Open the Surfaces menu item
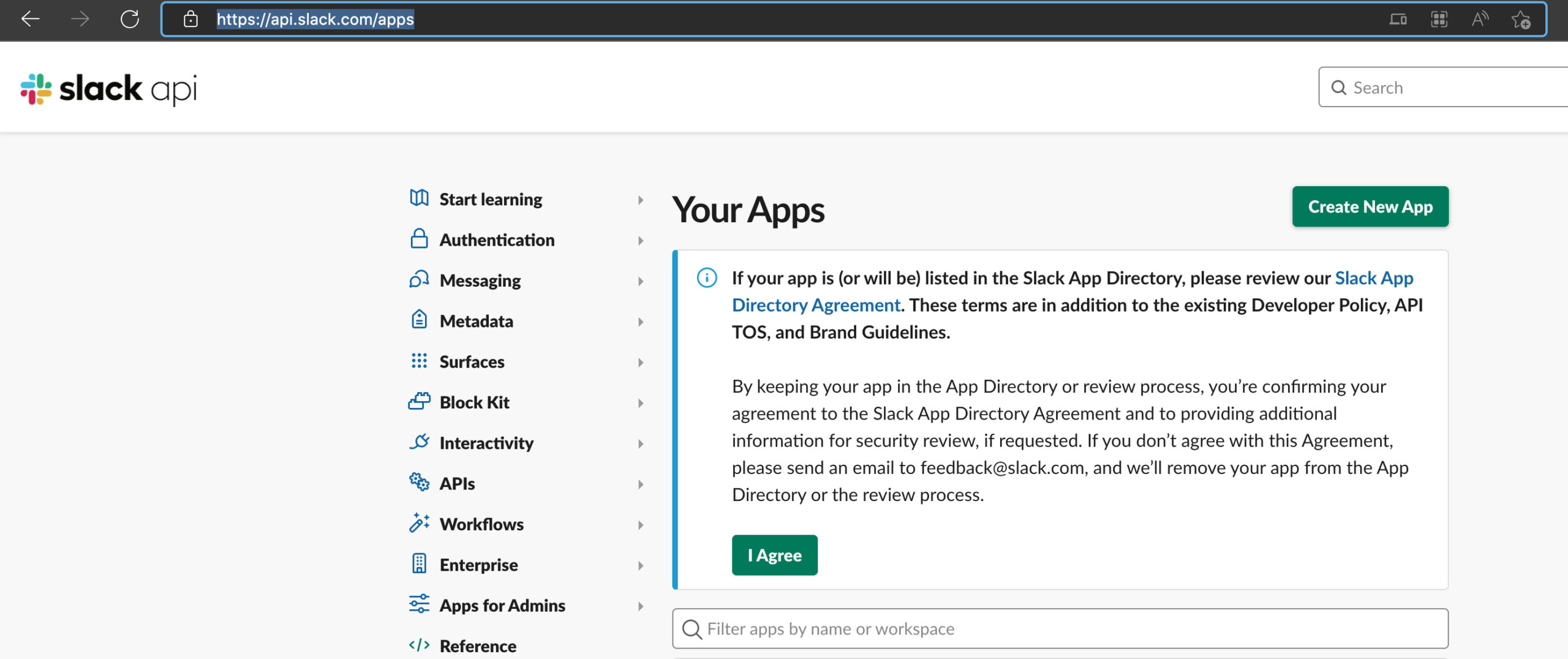This screenshot has height=659, width=1568. (x=472, y=362)
